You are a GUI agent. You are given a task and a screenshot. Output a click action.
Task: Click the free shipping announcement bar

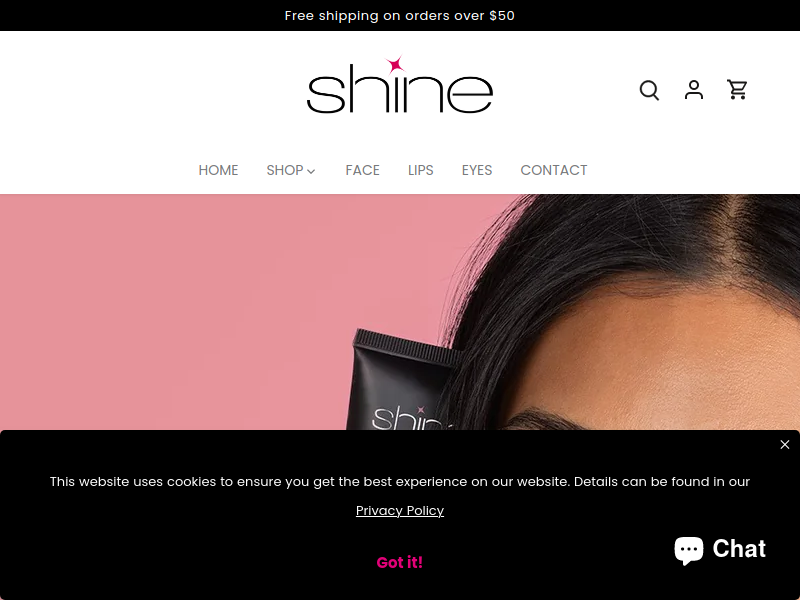tap(400, 15)
